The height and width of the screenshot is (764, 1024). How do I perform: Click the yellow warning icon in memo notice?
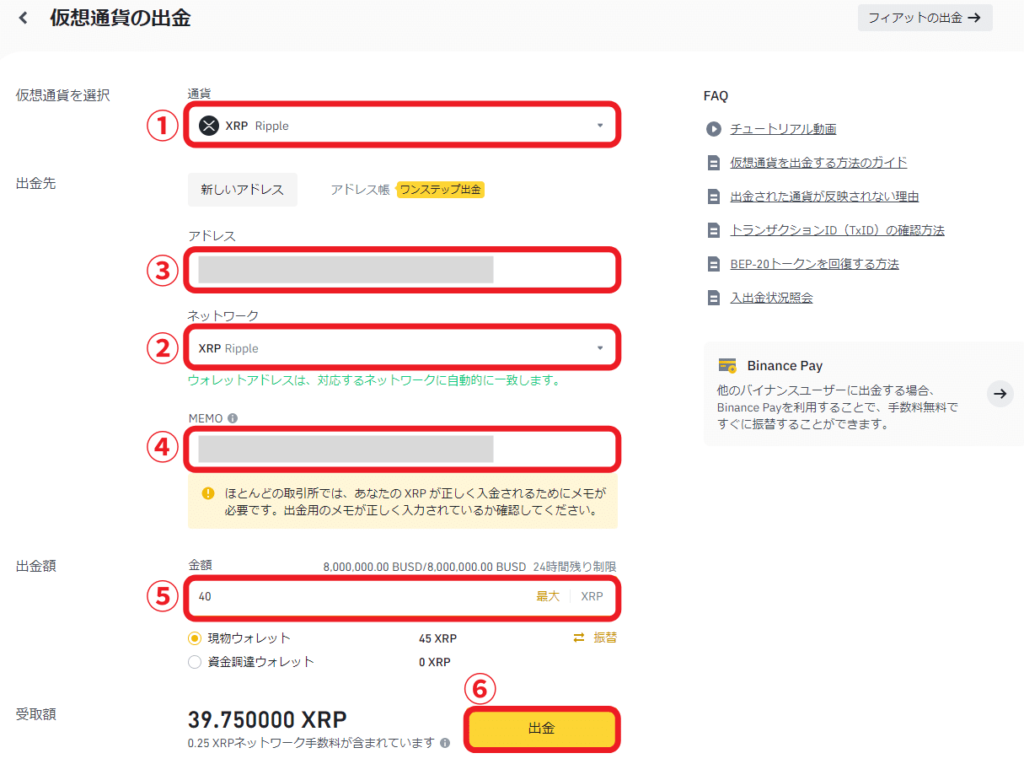[208, 494]
